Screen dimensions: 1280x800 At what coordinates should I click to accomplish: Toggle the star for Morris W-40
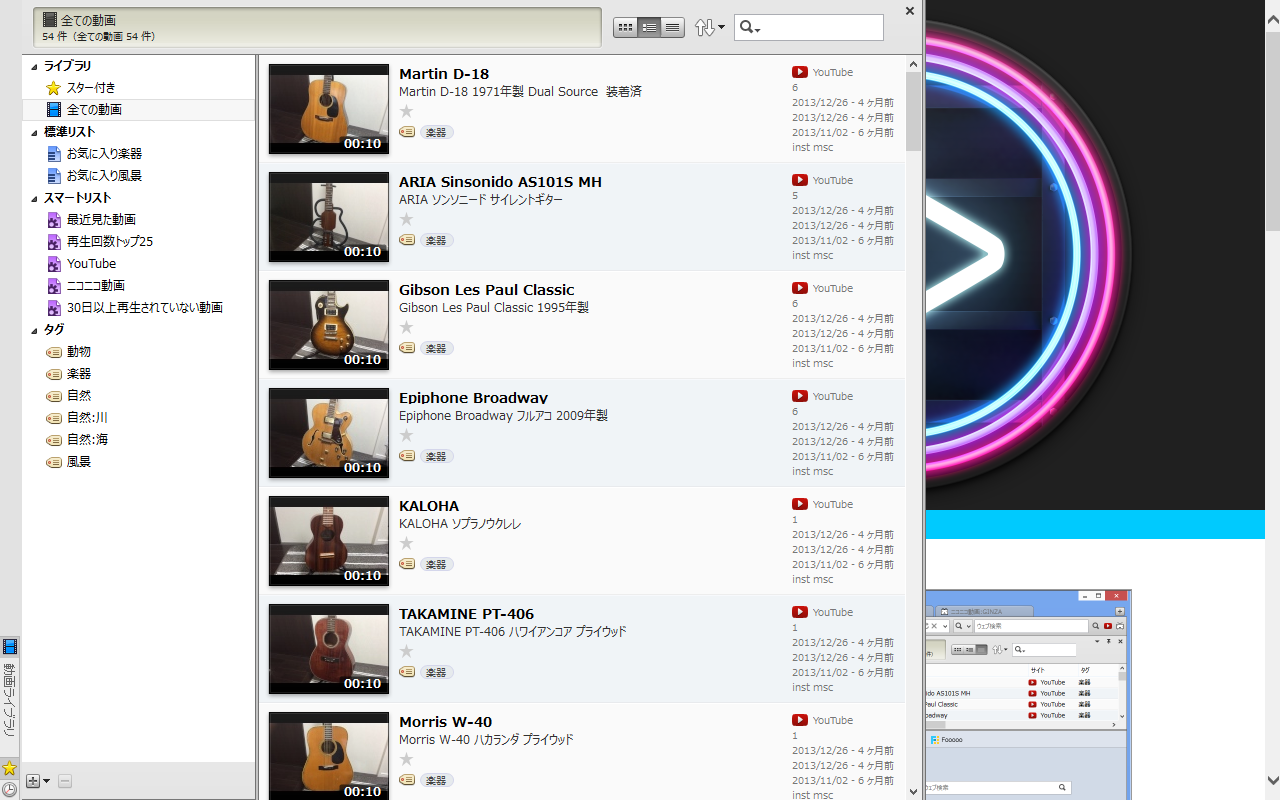click(406, 759)
